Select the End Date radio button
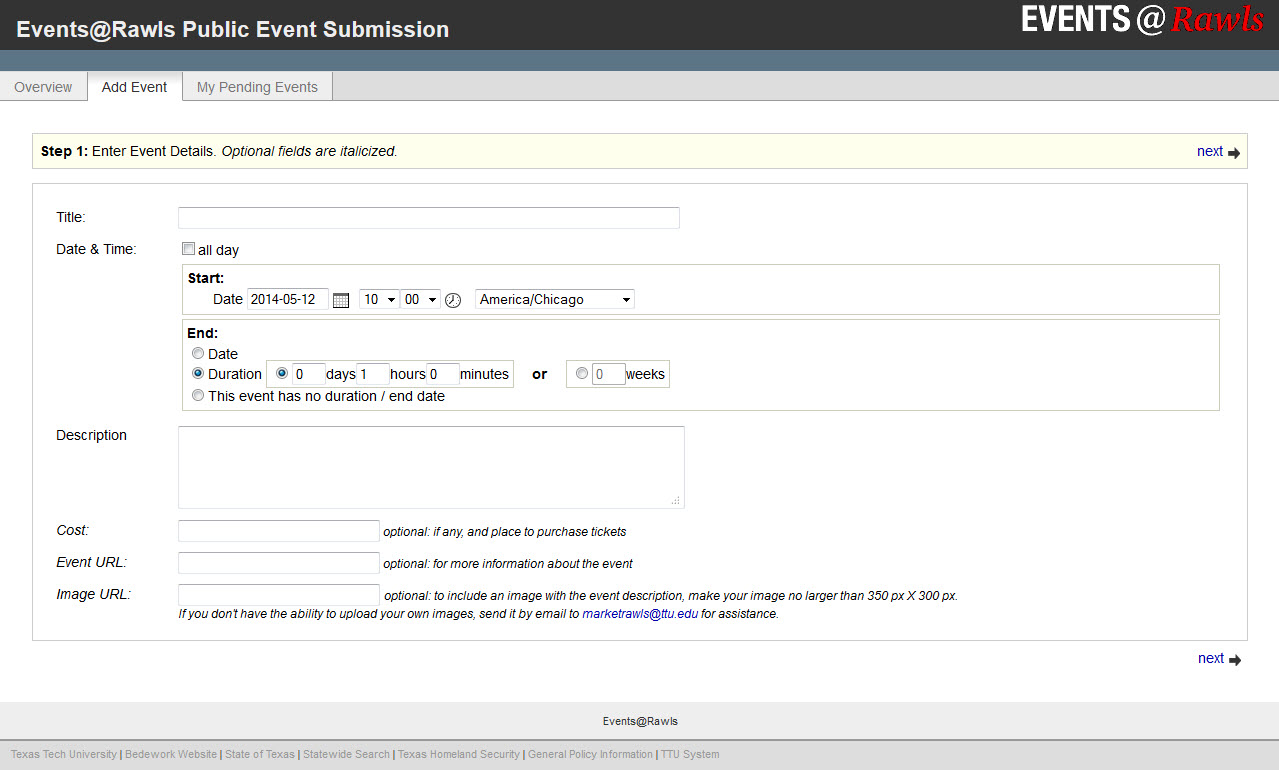 tap(198, 354)
